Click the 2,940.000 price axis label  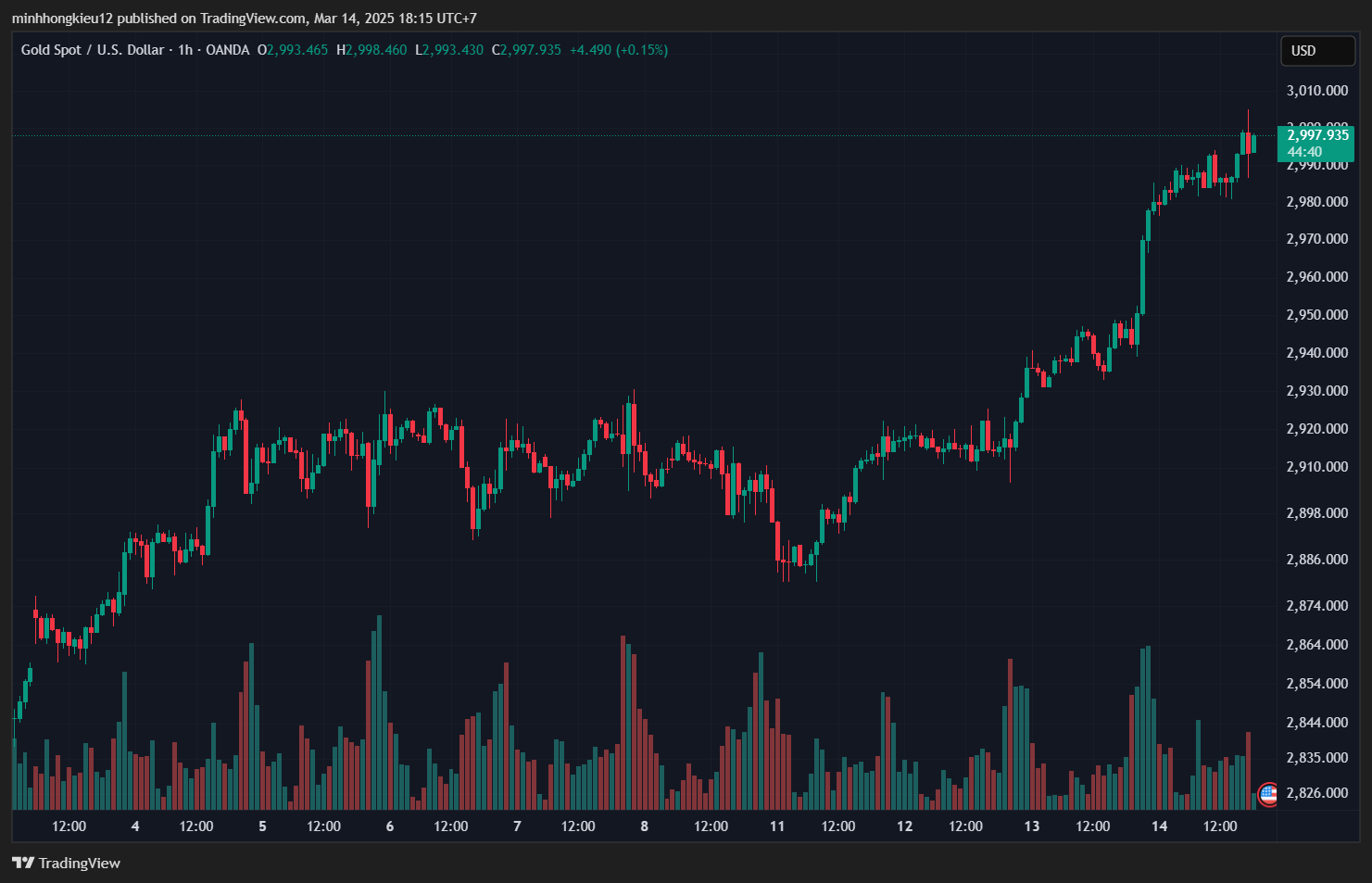point(1316,352)
